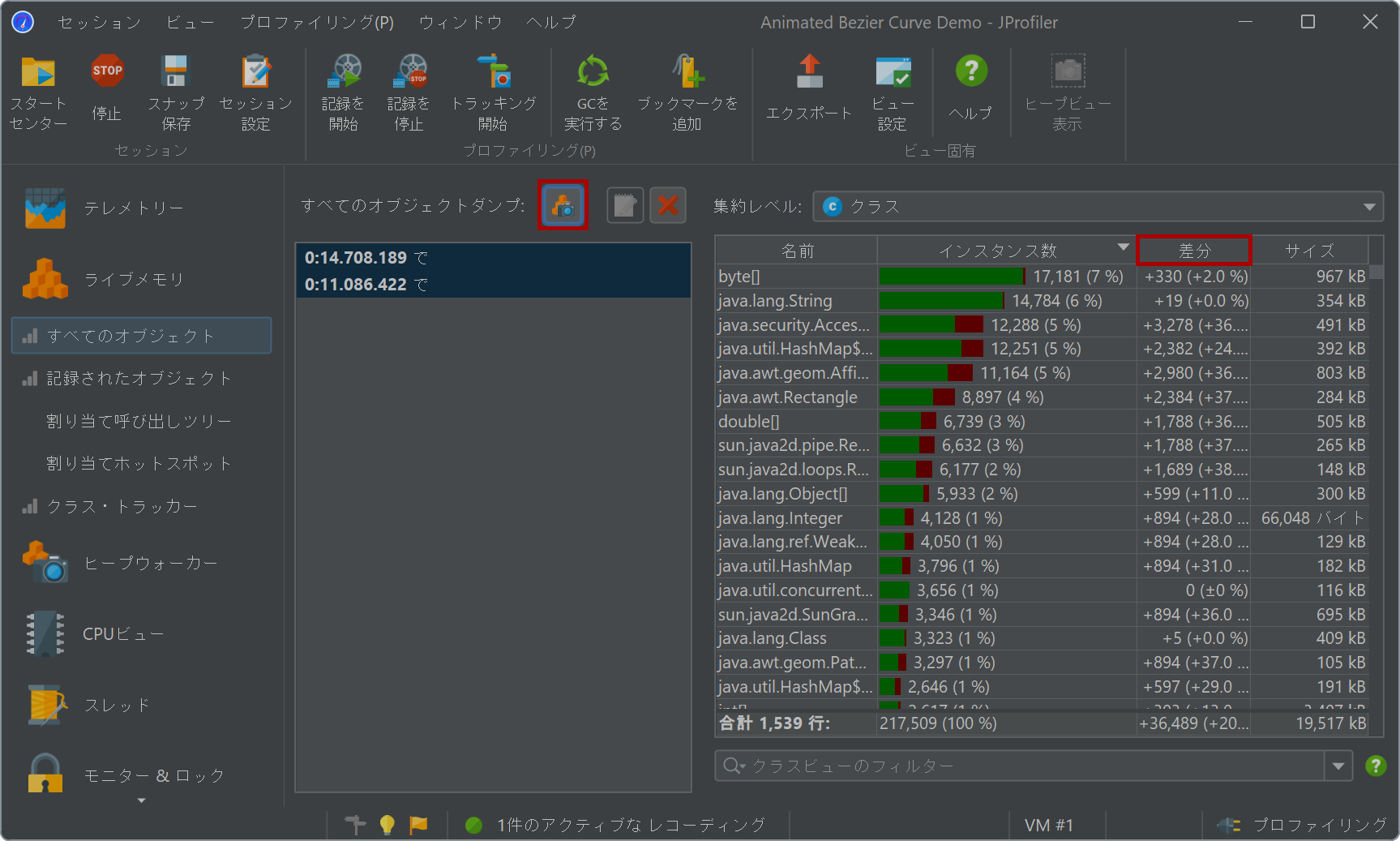Select the byte[] row
1400x841 pixels.
1042,277
